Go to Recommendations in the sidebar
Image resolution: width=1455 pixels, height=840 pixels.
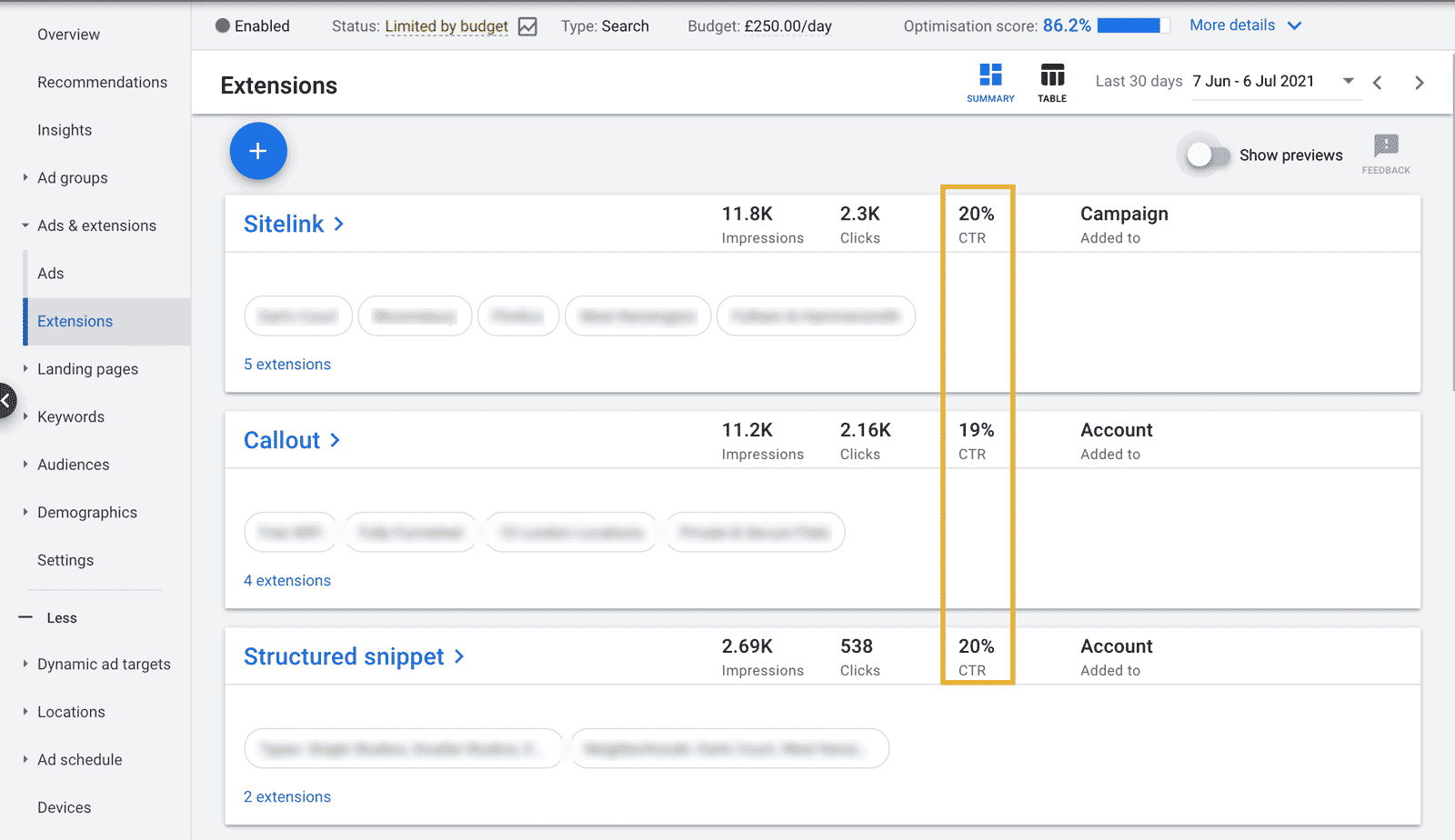(102, 82)
